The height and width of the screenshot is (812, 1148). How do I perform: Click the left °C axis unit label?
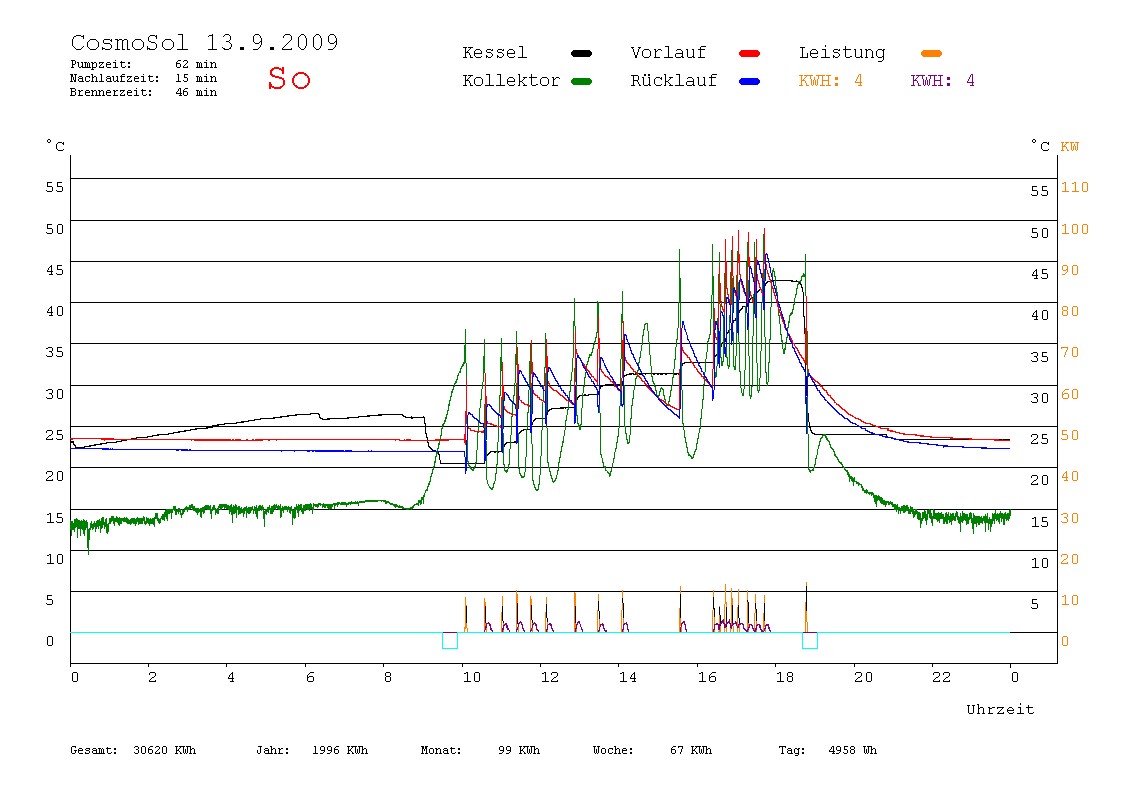(56, 146)
